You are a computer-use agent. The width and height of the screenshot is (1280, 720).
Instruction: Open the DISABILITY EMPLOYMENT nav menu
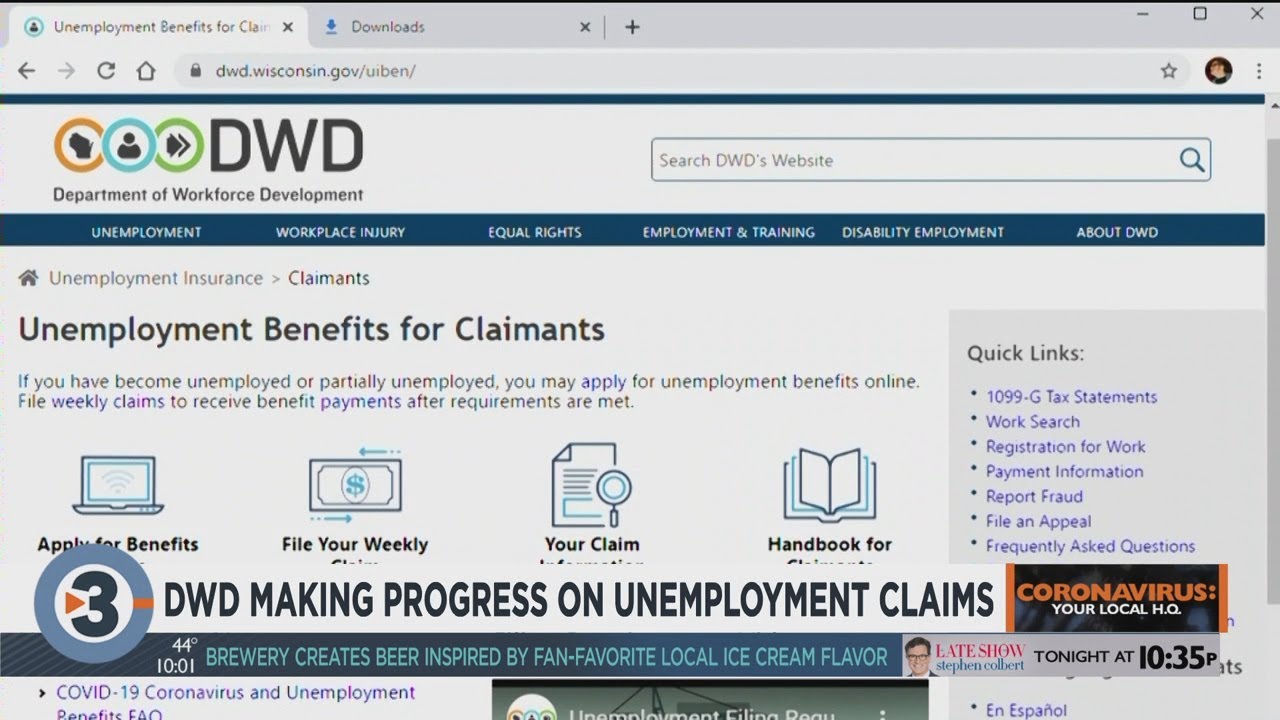922,232
